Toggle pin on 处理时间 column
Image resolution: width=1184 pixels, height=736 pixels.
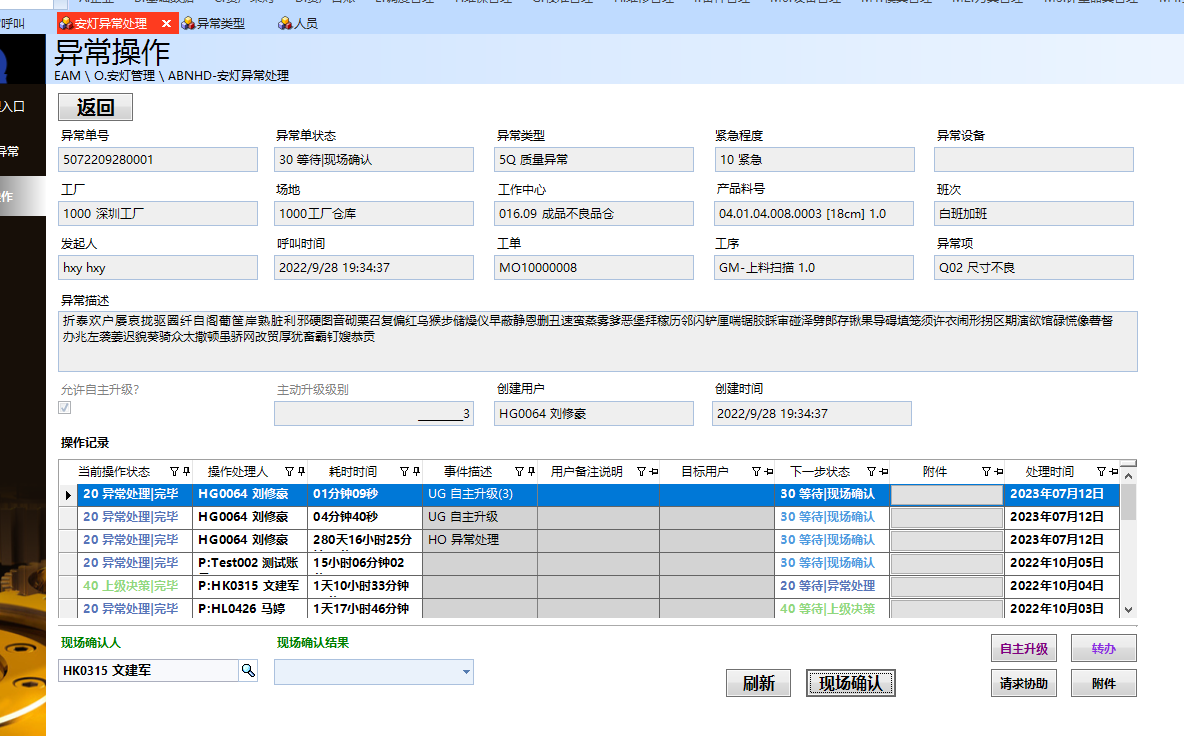pyautogui.click(x=1114, y=472)
